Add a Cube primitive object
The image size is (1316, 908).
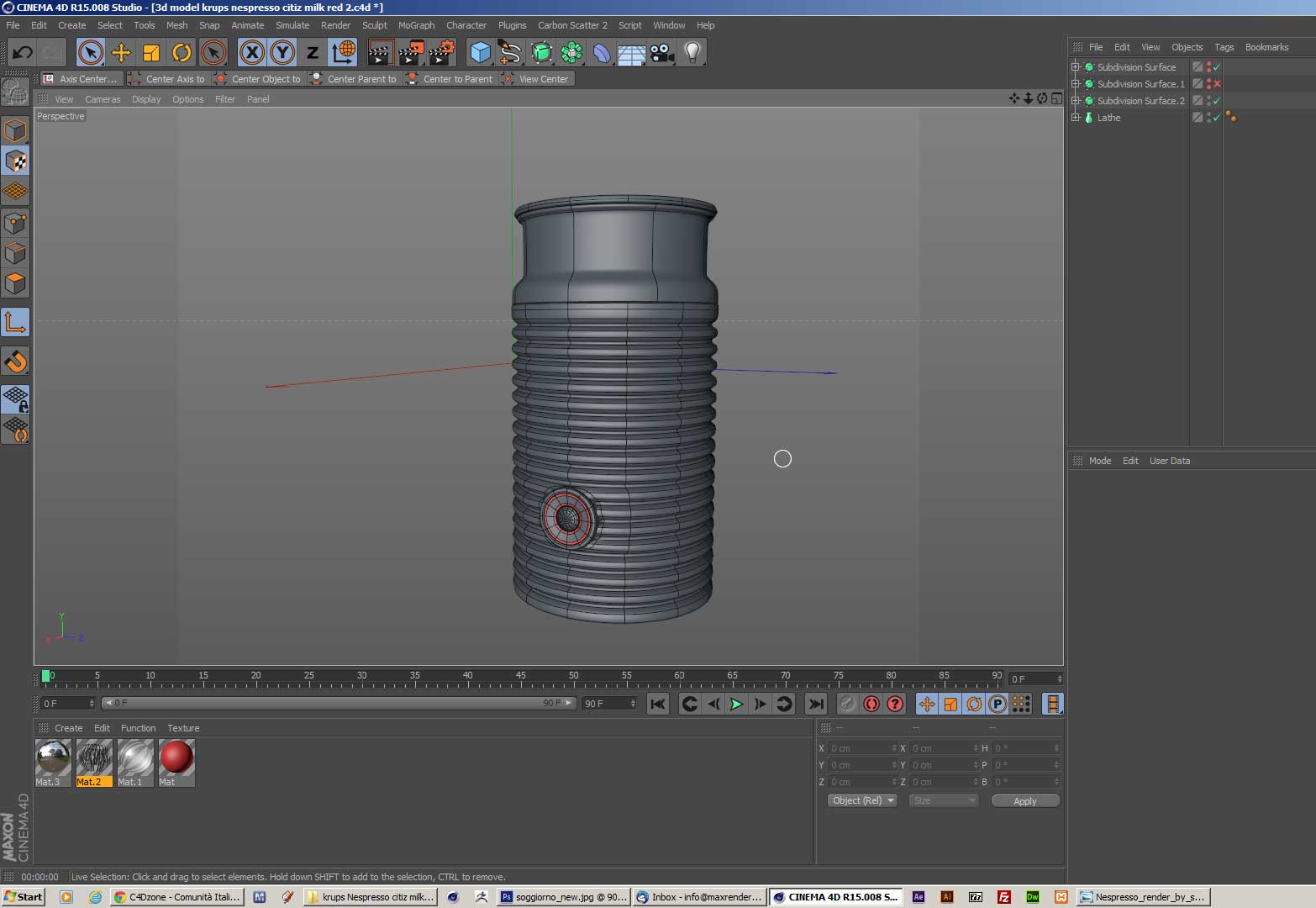(x=480, y=53)
